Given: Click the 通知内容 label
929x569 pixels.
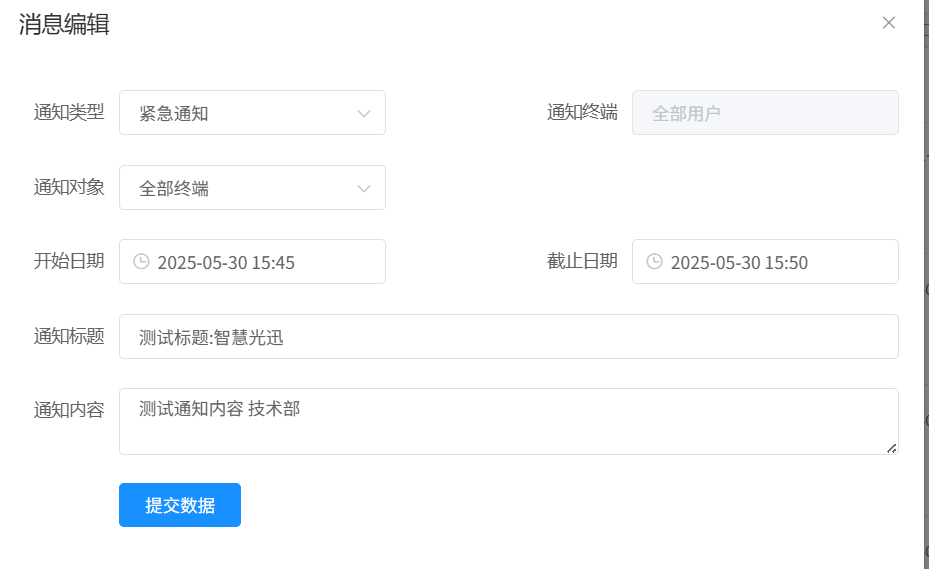Looking at the screenshot, I should 69,410.
